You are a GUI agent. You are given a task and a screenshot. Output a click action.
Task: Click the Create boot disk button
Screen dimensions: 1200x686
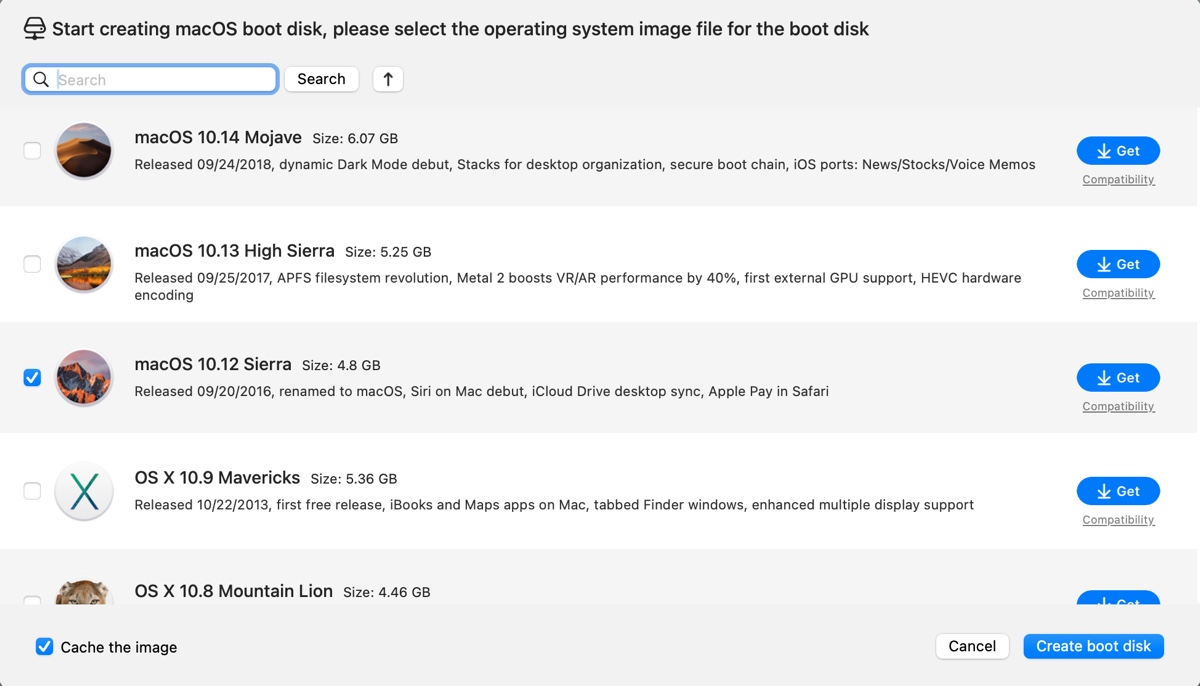1093,646
